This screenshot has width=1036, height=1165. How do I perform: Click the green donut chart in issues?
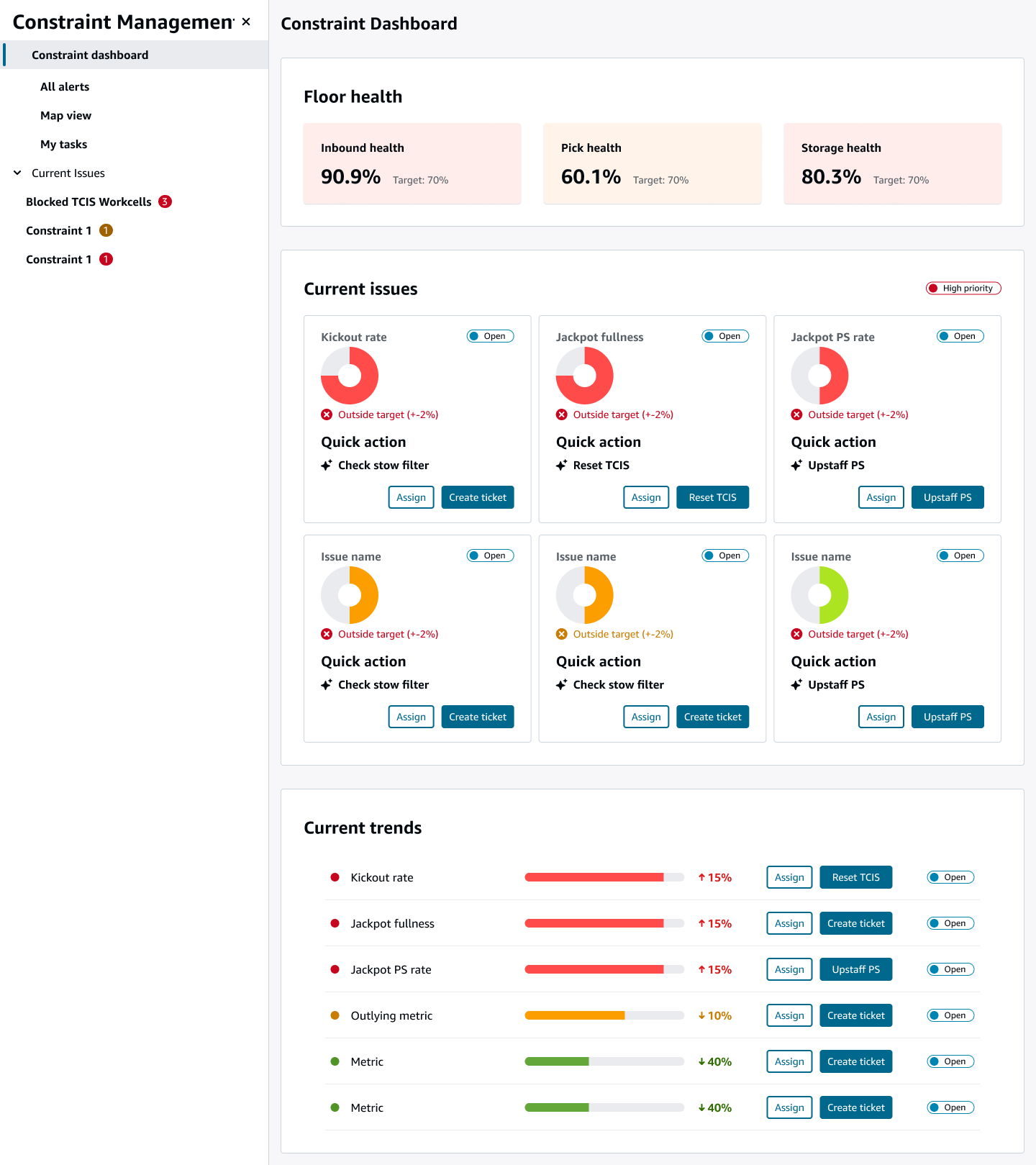point(819,595)
